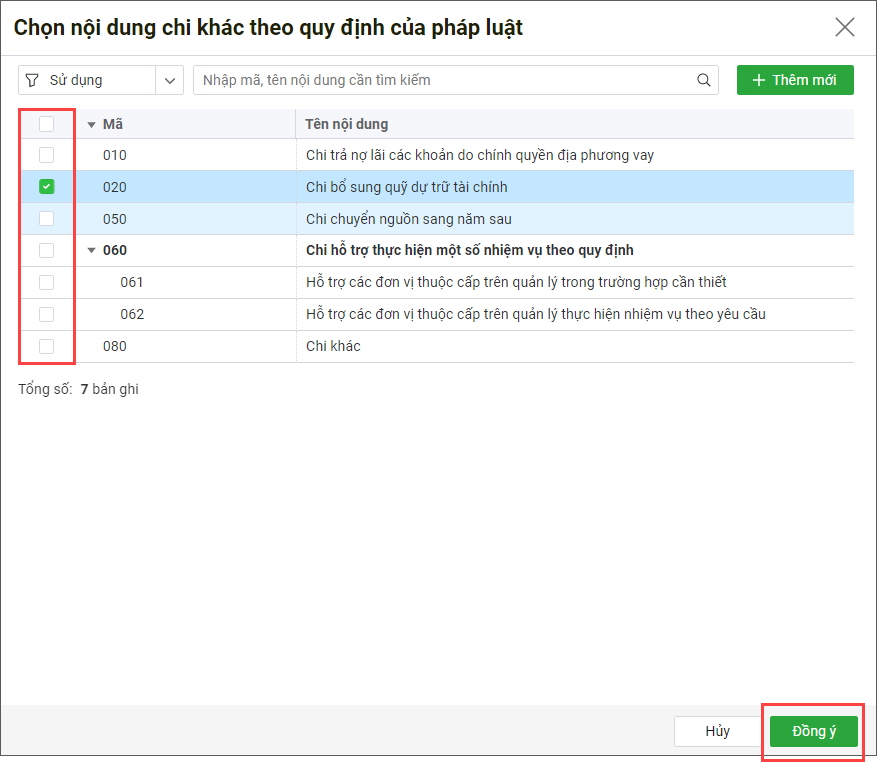877x762 pixels.
Task: Select row Chi chuyển nguồn sang năm sau
Action: click(x=436, y=219)
